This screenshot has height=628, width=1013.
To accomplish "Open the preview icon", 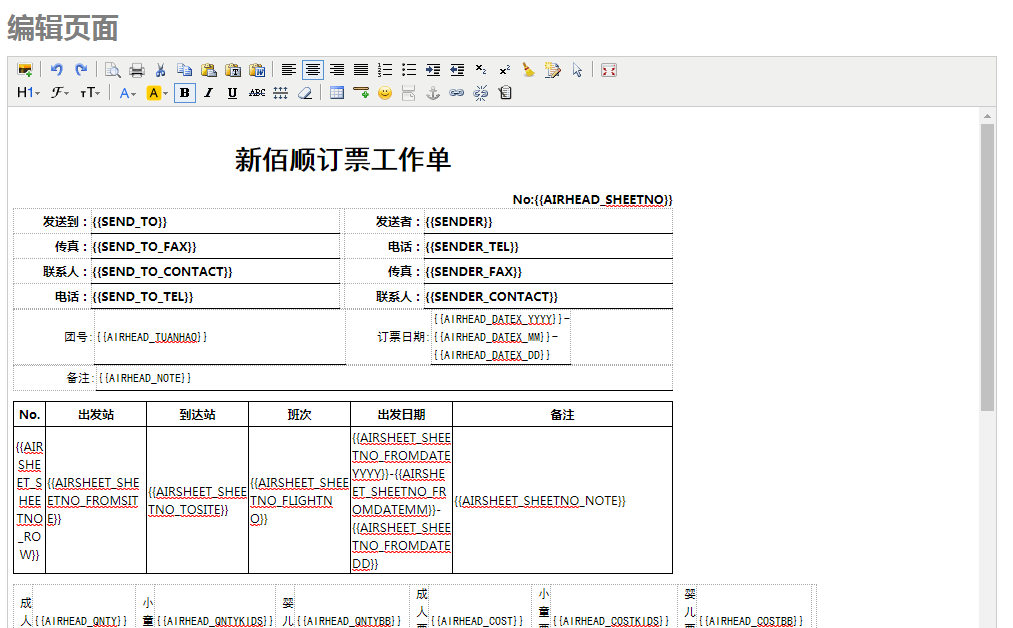I will click(113, 70).
